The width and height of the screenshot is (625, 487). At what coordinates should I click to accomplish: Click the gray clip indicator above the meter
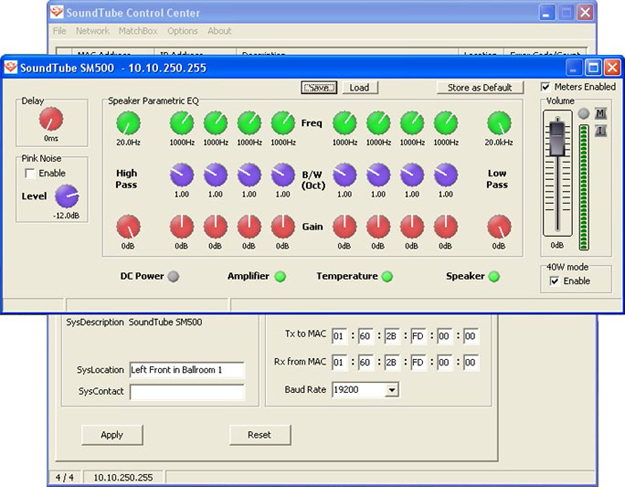pos(584,114)
